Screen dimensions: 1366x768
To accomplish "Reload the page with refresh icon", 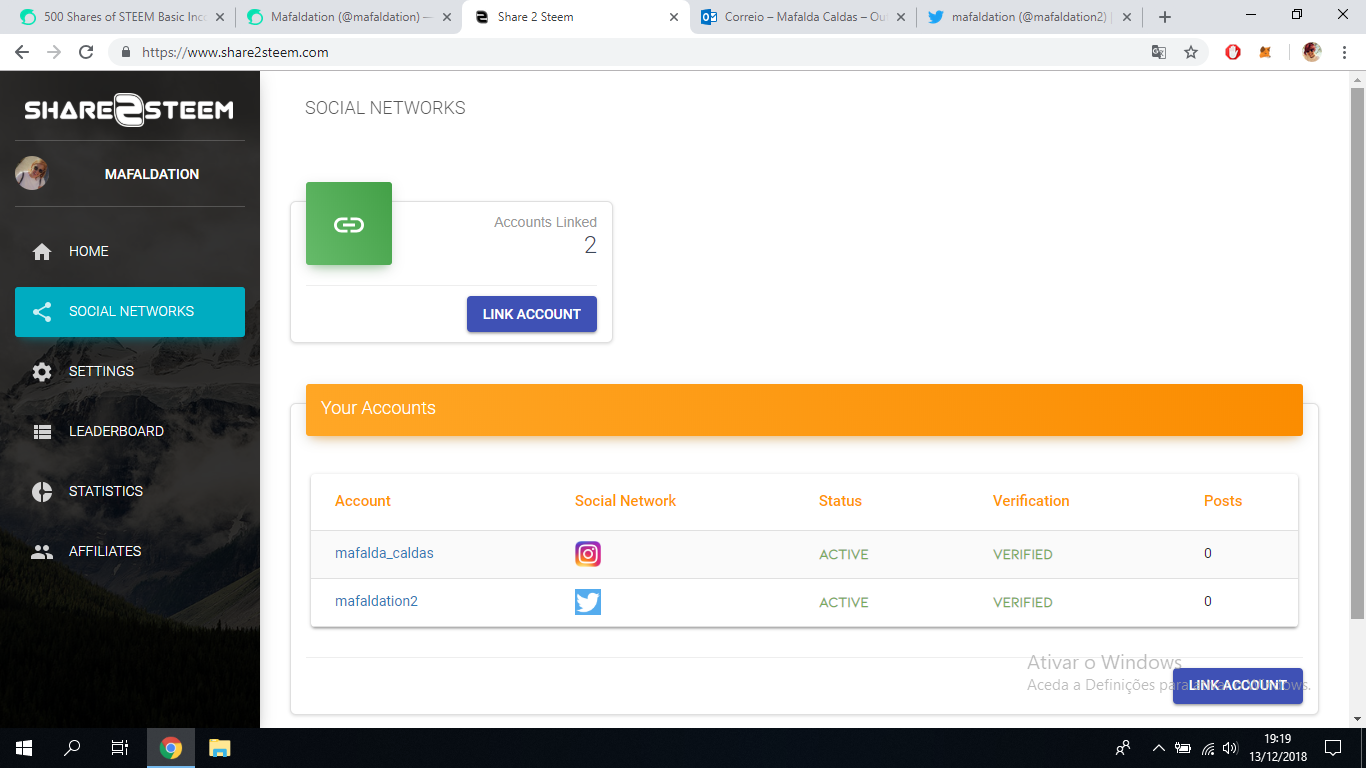I will (86, 52).
